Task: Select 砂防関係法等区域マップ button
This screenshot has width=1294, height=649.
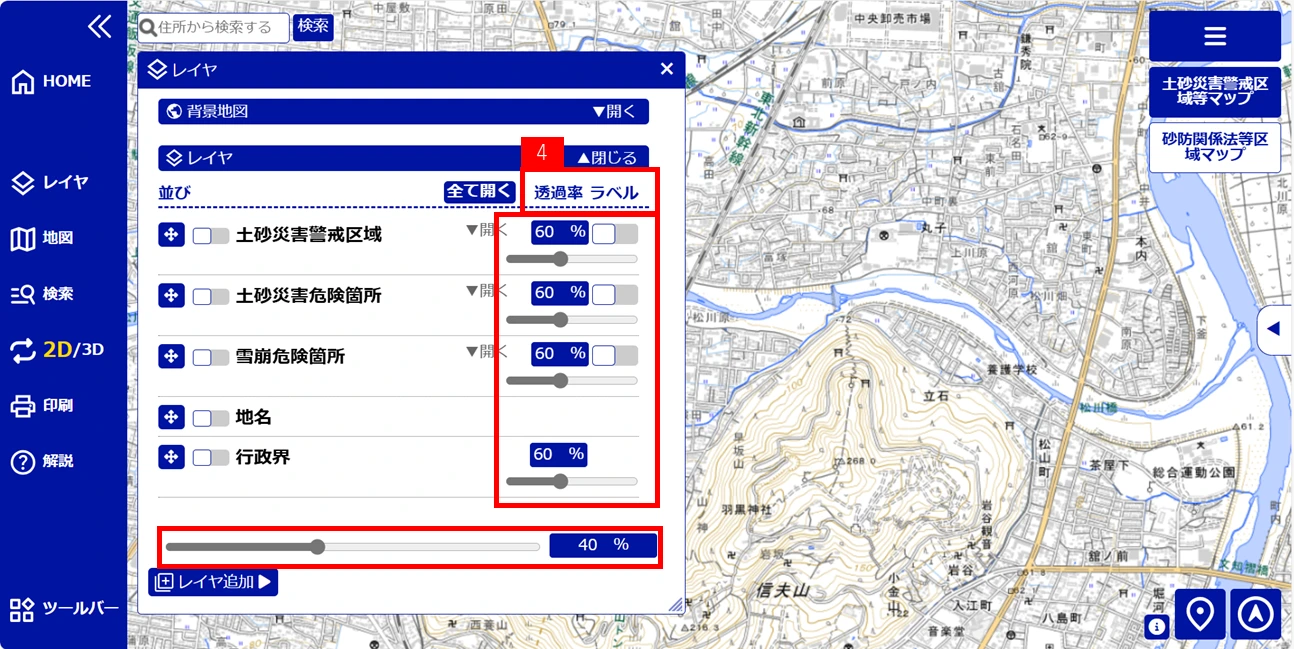Action: coord(1215,147)
